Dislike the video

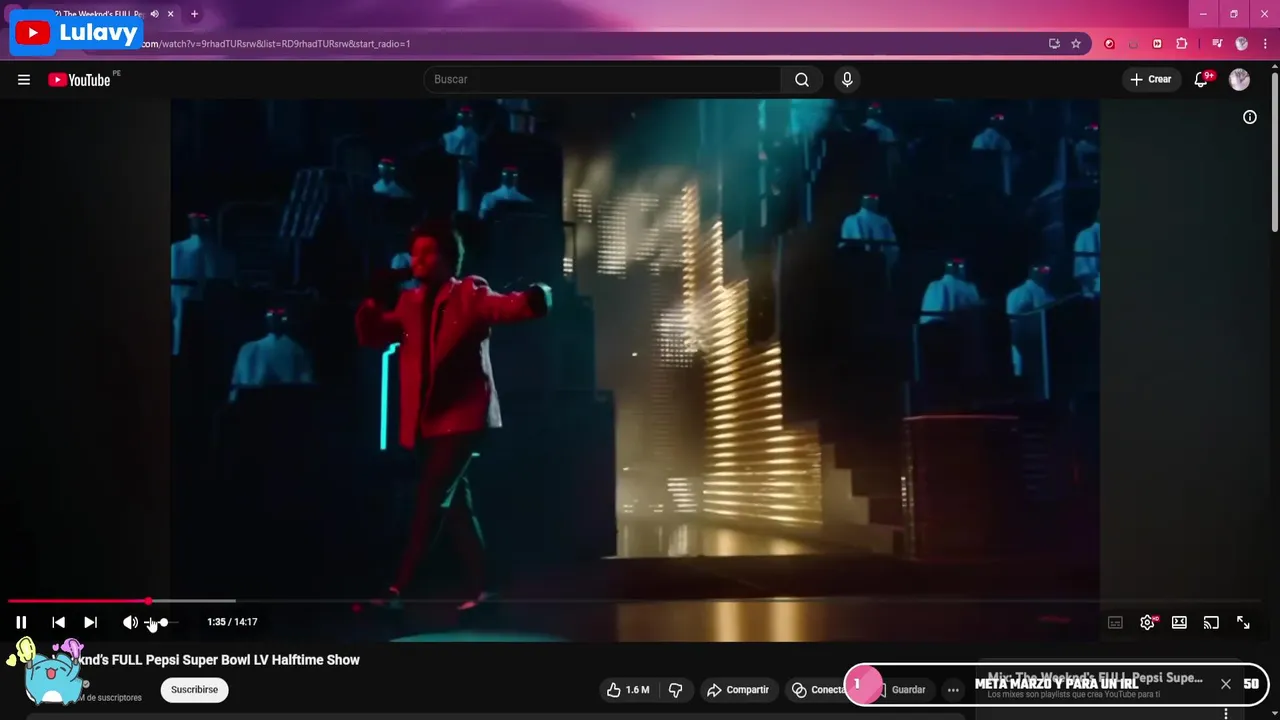click(x=675, y=689)
